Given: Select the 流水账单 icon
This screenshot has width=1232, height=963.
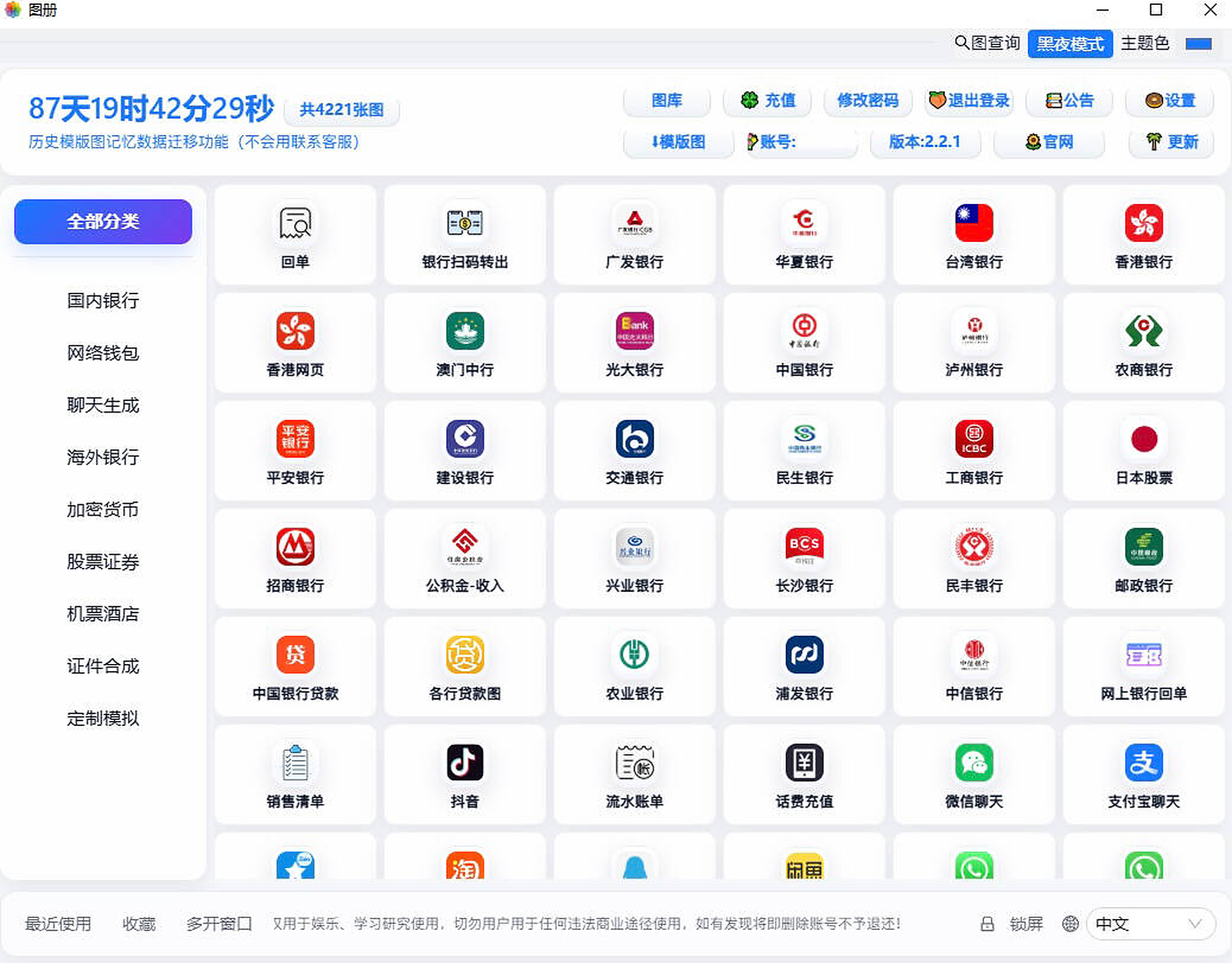Looking at the screenshot, I should click(635, 762).
